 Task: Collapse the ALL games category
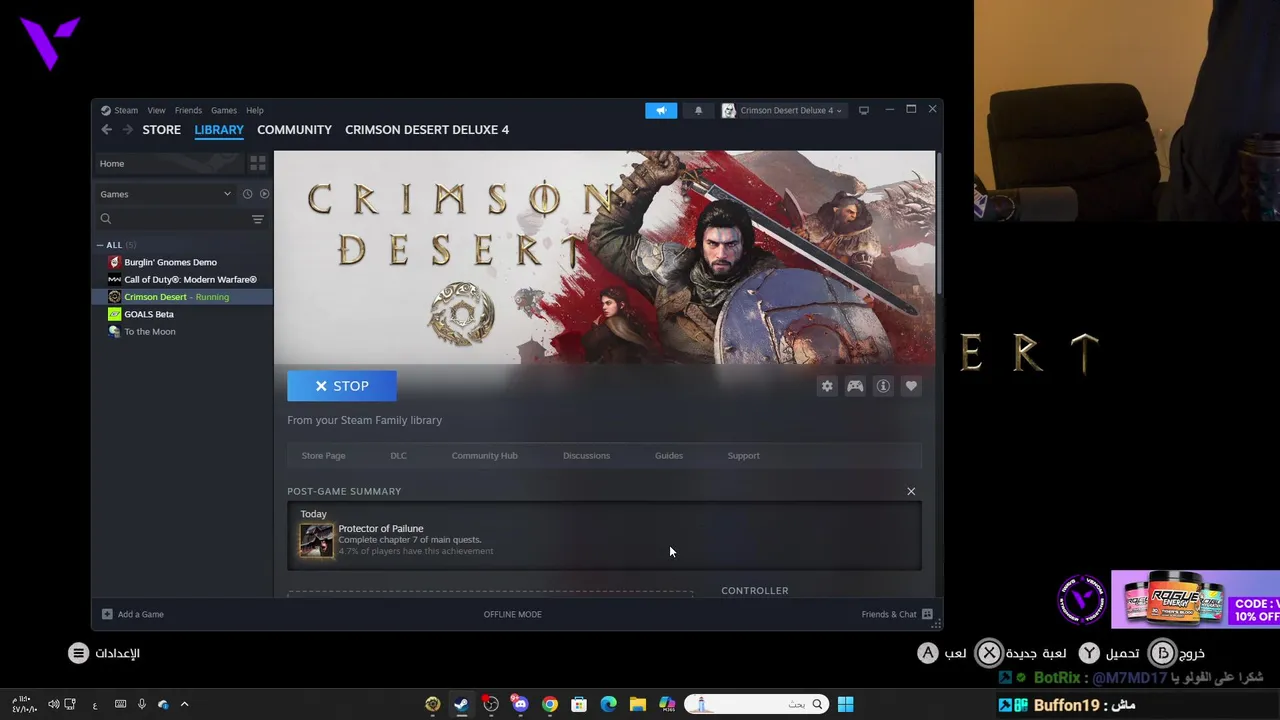tap(100, 245)
